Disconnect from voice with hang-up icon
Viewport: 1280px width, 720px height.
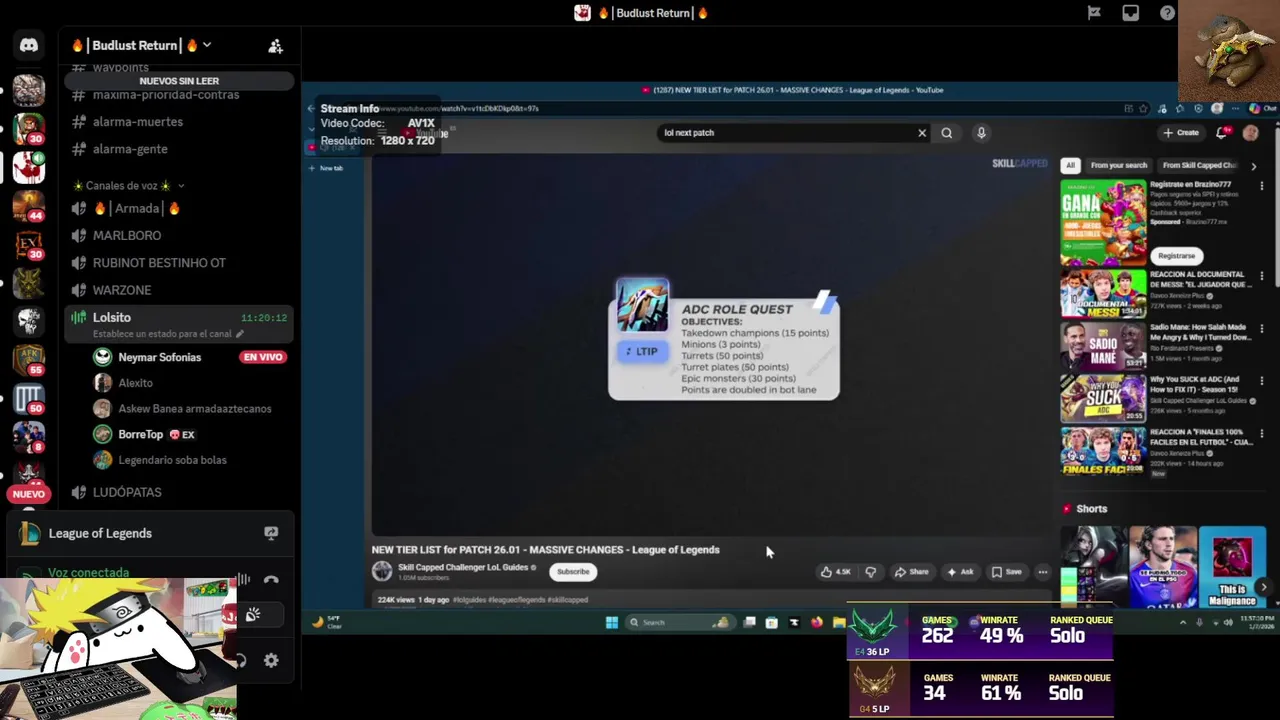pos(271,580)
